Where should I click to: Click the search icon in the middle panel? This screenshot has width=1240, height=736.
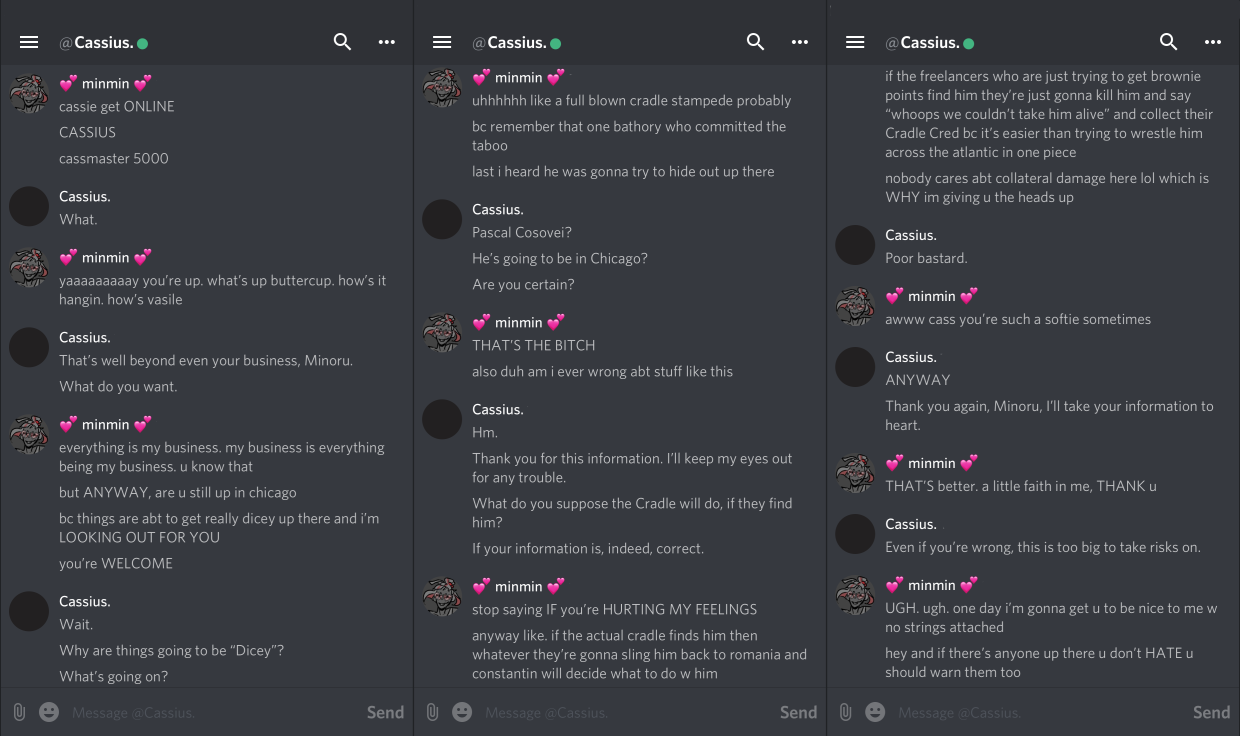pos(755,42)
